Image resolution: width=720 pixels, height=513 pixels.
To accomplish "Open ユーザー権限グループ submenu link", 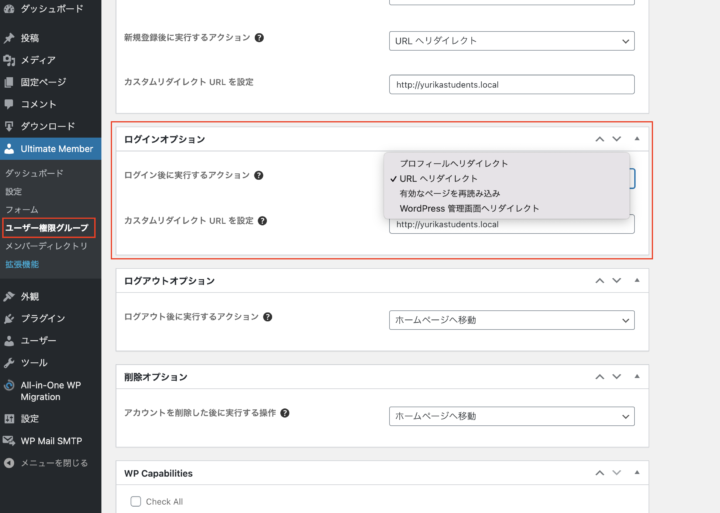I will (x=47, y=228).
